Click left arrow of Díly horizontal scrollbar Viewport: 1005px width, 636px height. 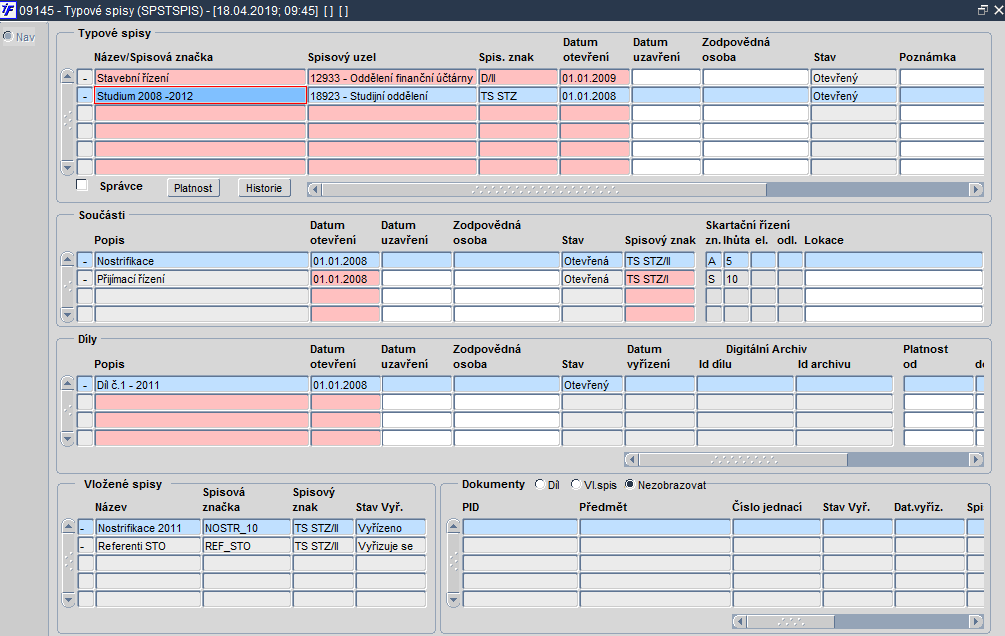coord(631,459)
